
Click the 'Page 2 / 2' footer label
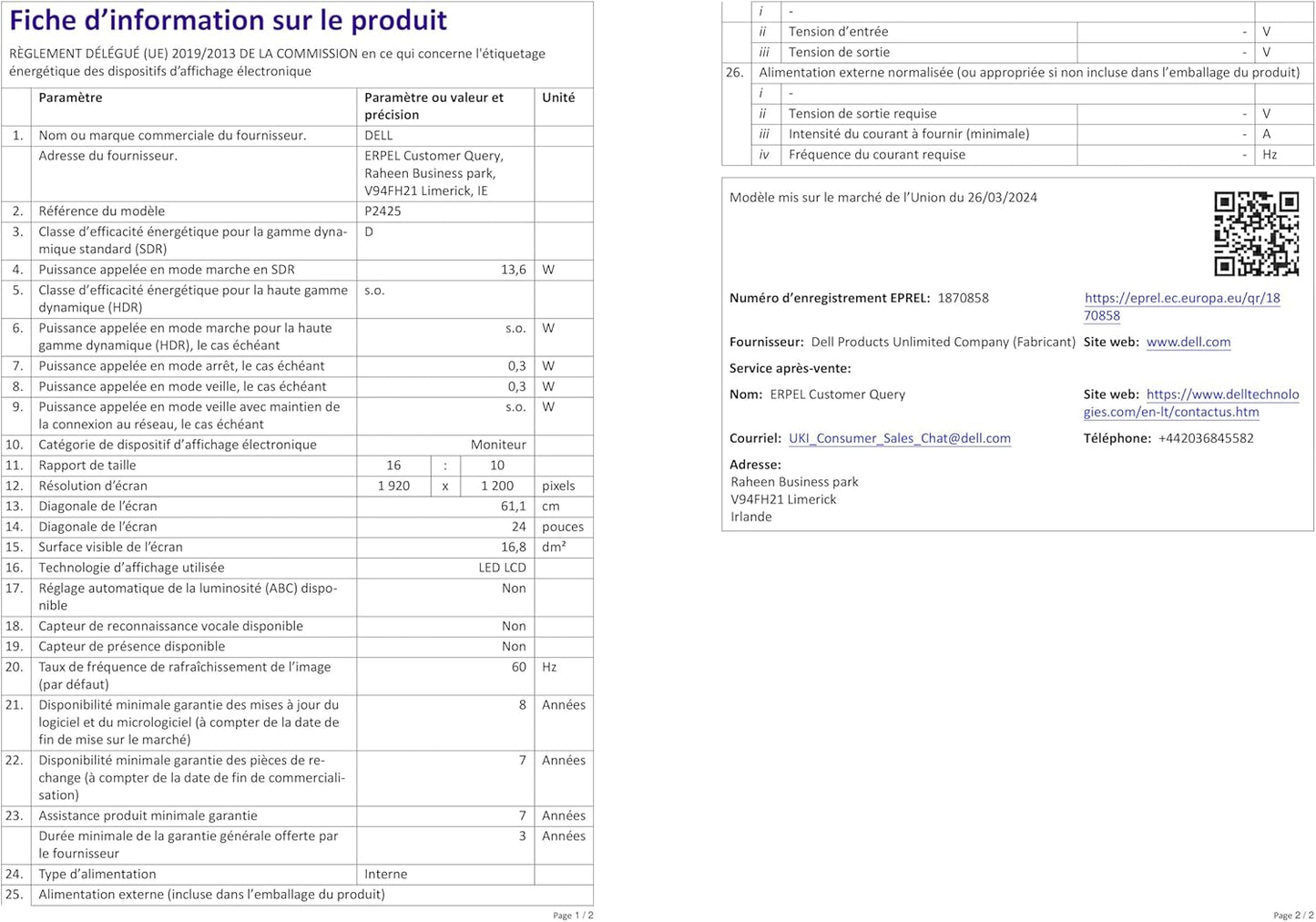(x=1293, y=915)
